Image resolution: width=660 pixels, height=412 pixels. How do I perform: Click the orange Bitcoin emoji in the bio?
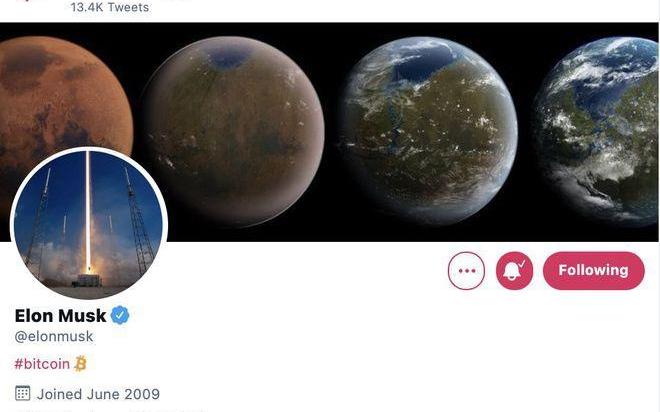[x=80, y=364]
